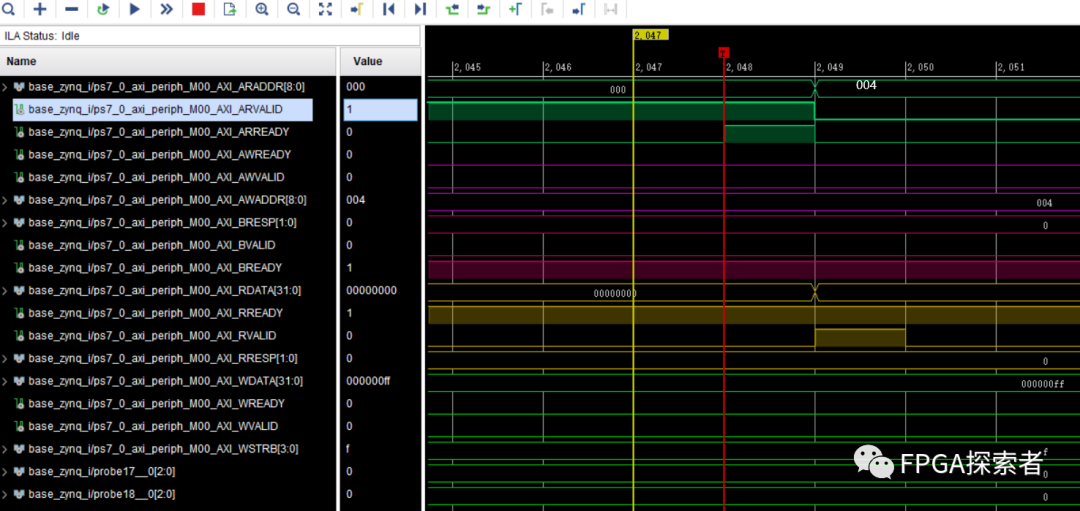This screenshot has height=511, width=1080.
Task: Go to last time with skip-forward icon
Action: click(420, 9)
